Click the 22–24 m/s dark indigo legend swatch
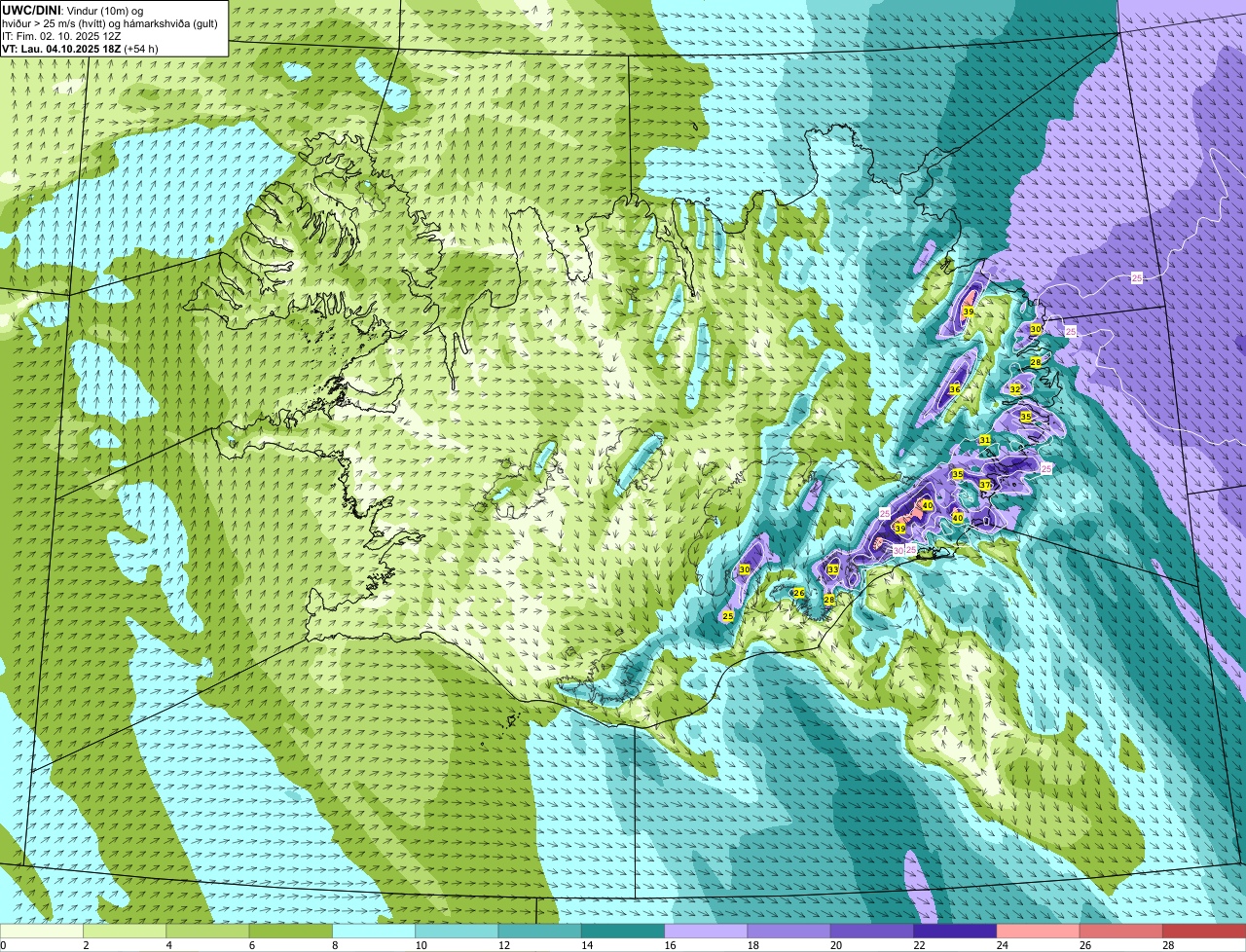This screenshot has width=1246, height=952. click(x=955, y=931)
